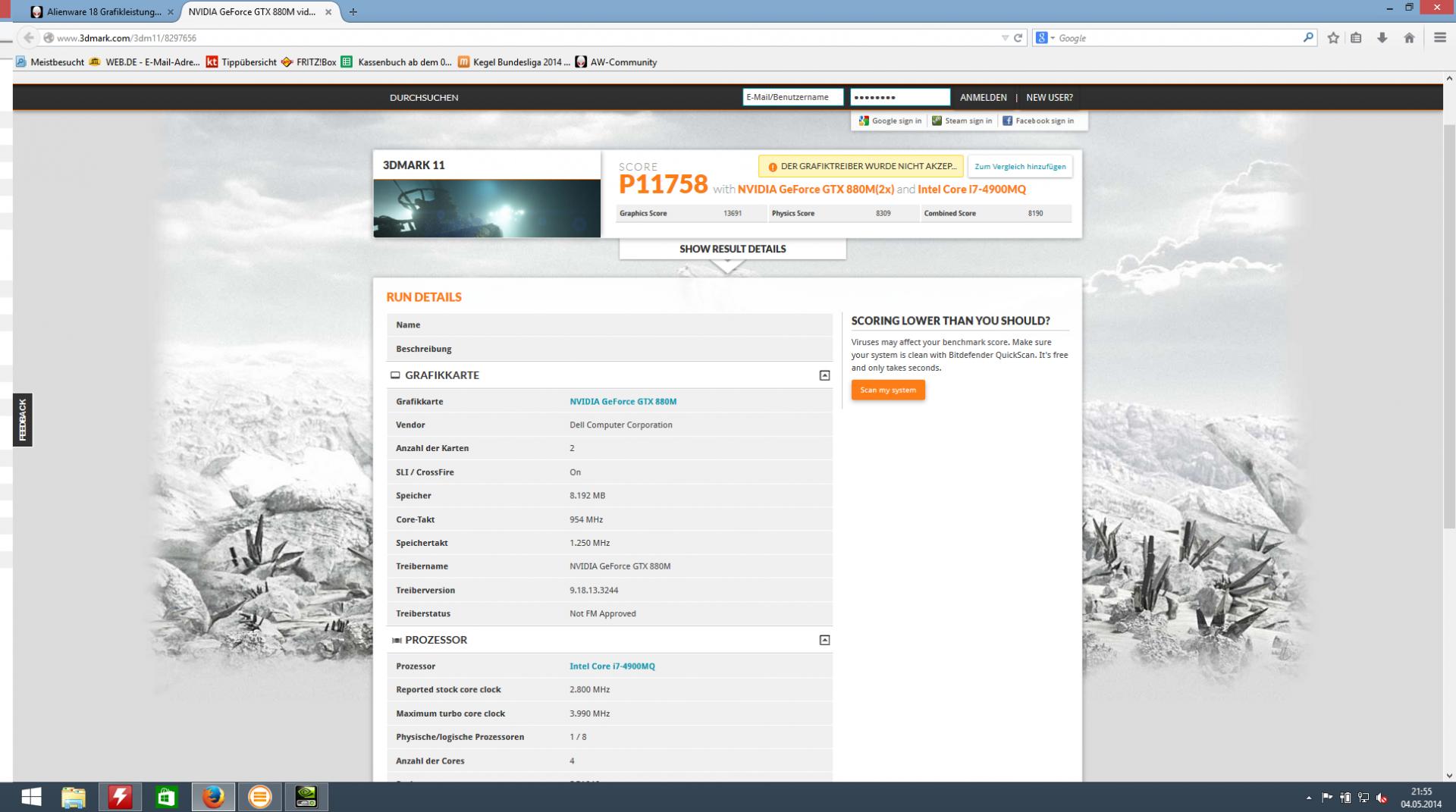Open Windows Store from taskbar
Image resolution: width=1456 pixels, height=812 pixels.
pyautogui.click(x=166, y=797)
